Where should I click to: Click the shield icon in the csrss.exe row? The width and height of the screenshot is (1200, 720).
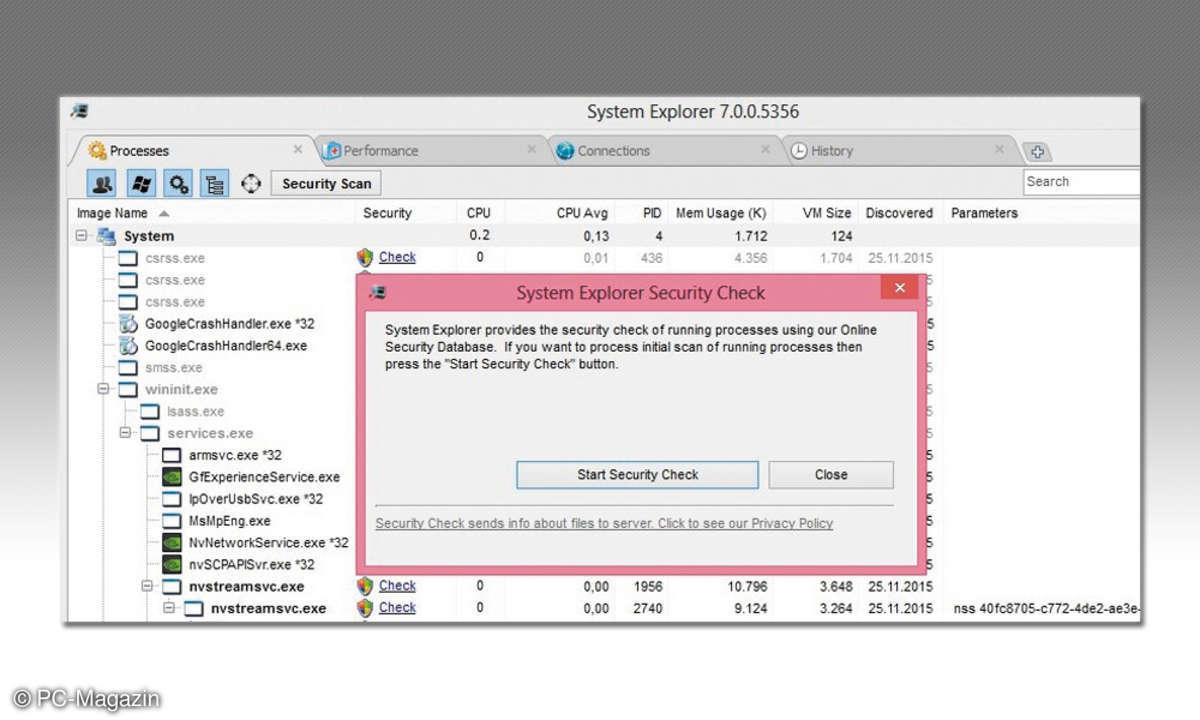(365, 258)
